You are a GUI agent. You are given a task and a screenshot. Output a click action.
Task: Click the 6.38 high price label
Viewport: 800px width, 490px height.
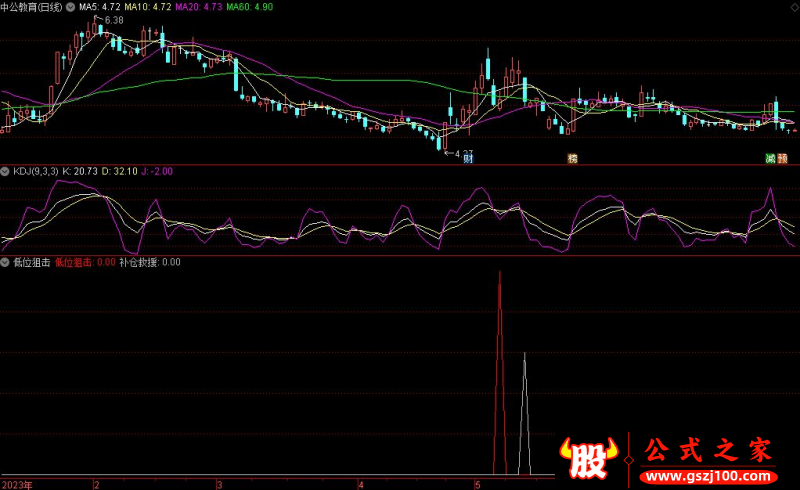click(x=113, y=20)
